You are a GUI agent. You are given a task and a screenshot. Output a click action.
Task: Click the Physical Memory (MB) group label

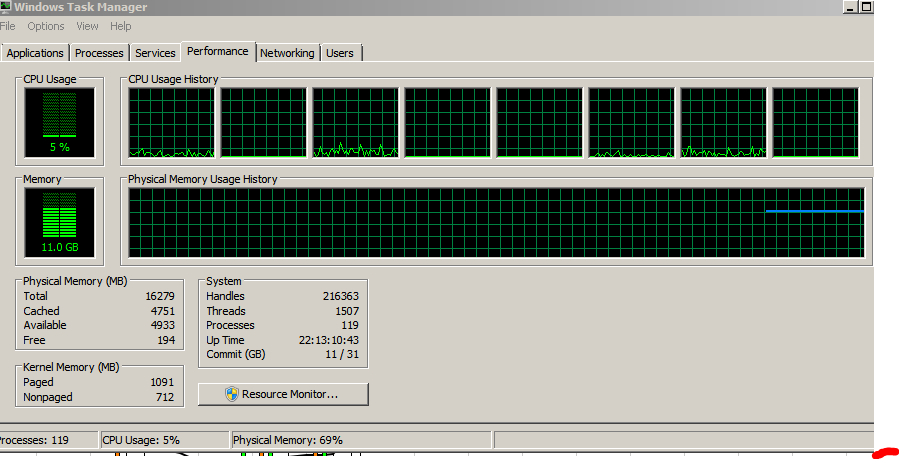pyautogui.click(x=75, y=281)
